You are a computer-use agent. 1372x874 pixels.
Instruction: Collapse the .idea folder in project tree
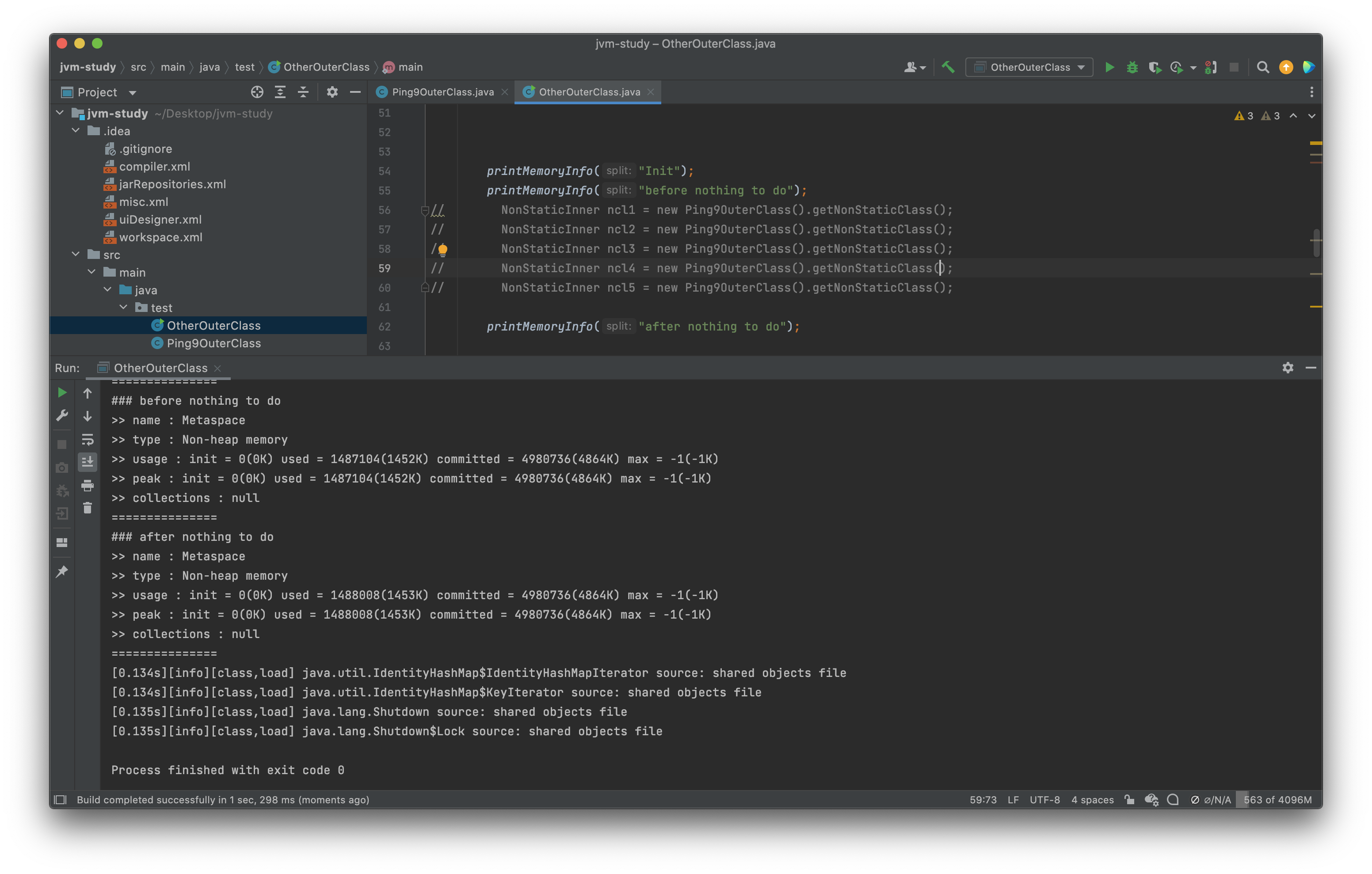click(76, 130)
